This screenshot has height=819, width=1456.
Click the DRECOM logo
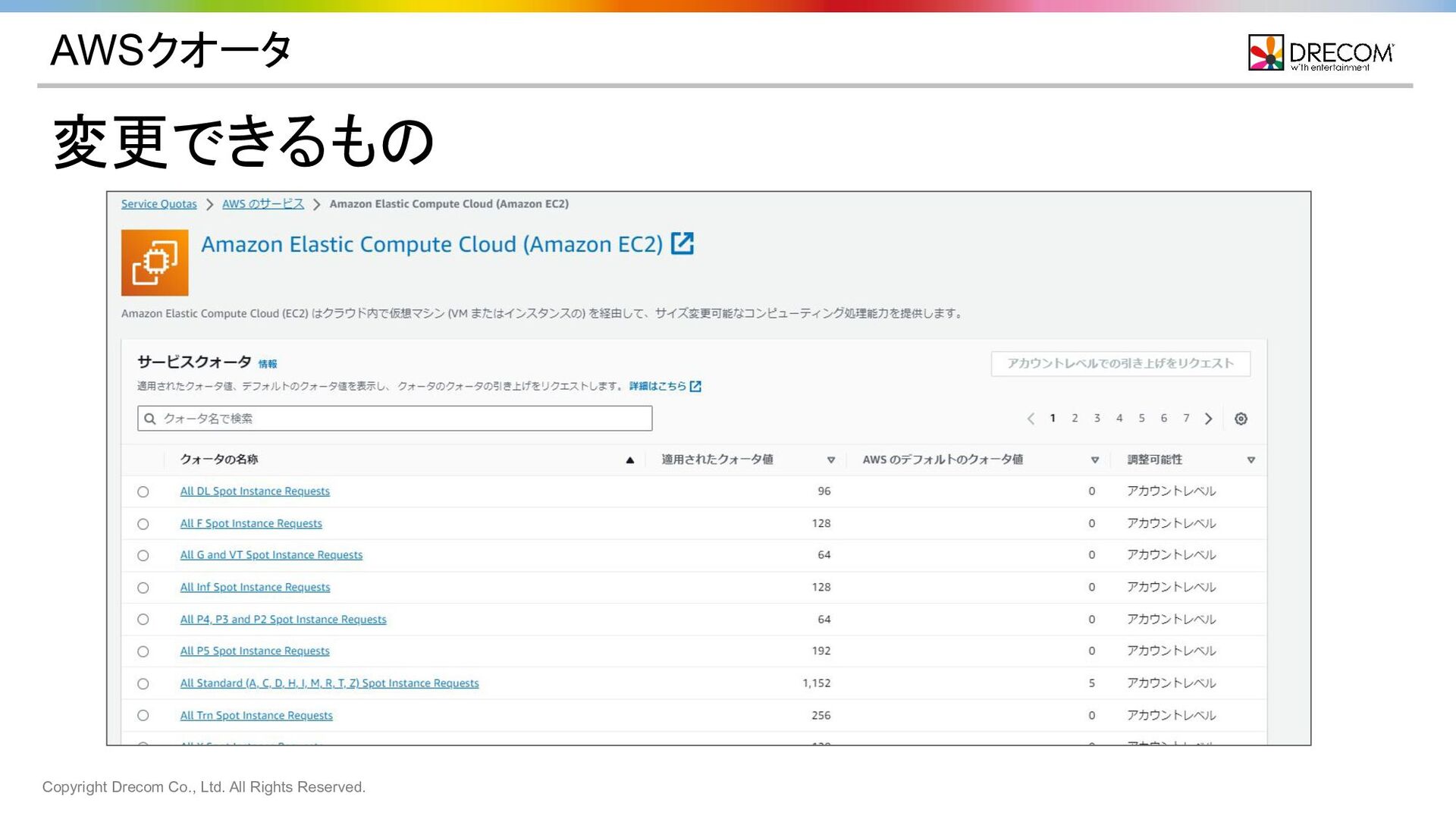pyautogui.click(x=1320, y=52)
